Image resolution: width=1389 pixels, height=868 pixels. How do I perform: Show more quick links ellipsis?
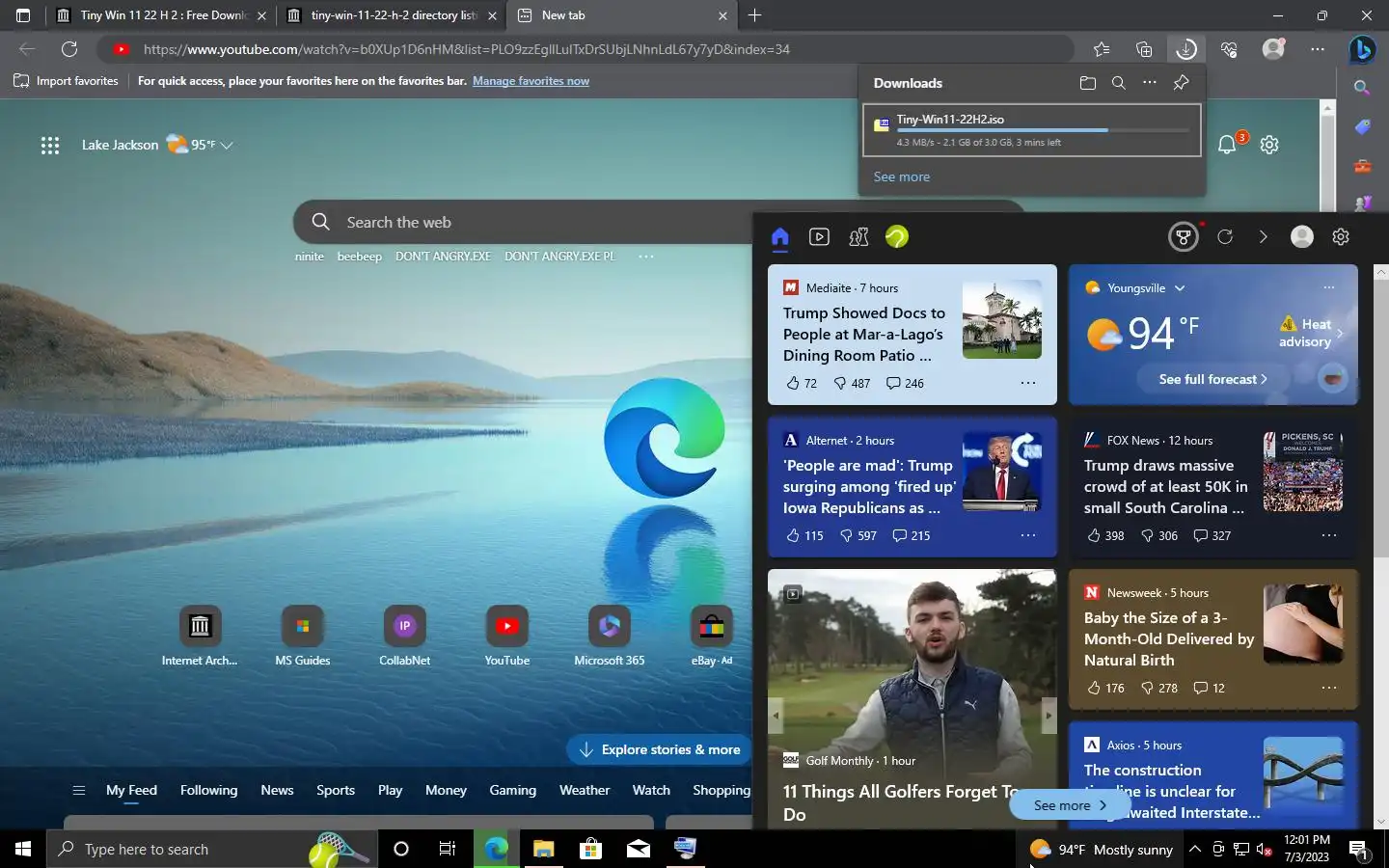pos(646,257)
